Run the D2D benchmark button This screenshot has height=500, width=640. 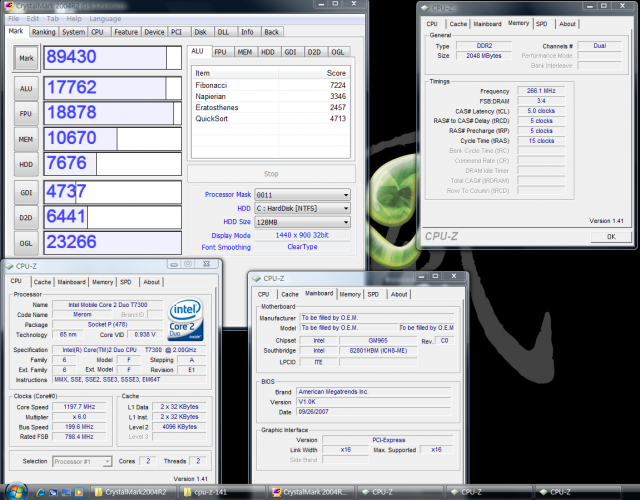click(x=26, y=218)
